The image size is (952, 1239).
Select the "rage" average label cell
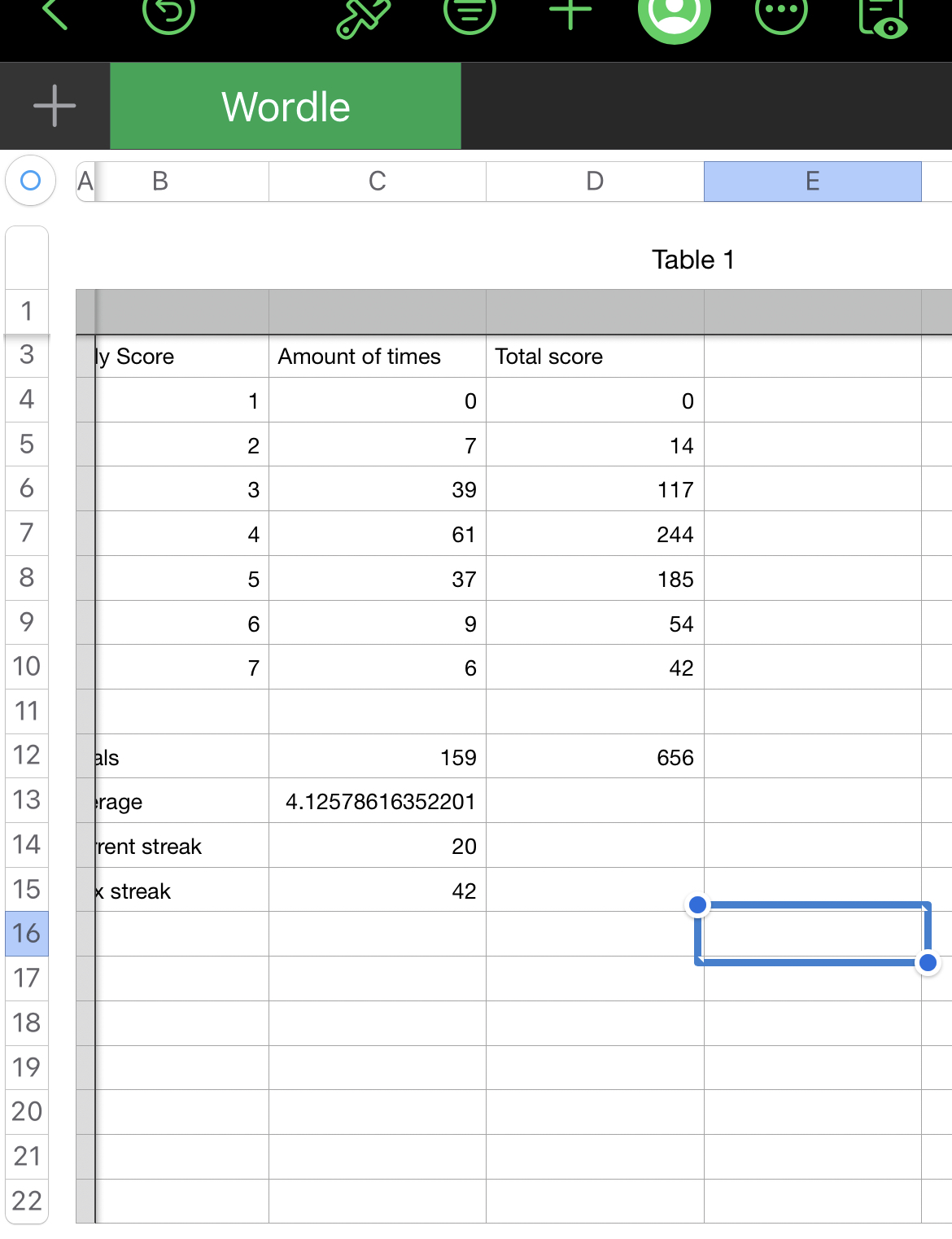click(182, 801)
